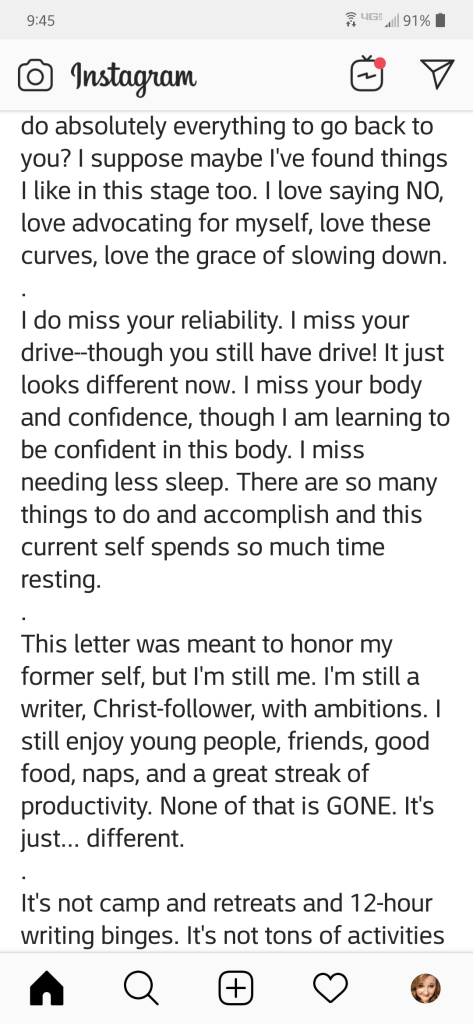Image resolution: width=473 pixels, height=1024 pixels.
Task: Tap the line "It's not camp and retreats"
Action: pos(226,904)
